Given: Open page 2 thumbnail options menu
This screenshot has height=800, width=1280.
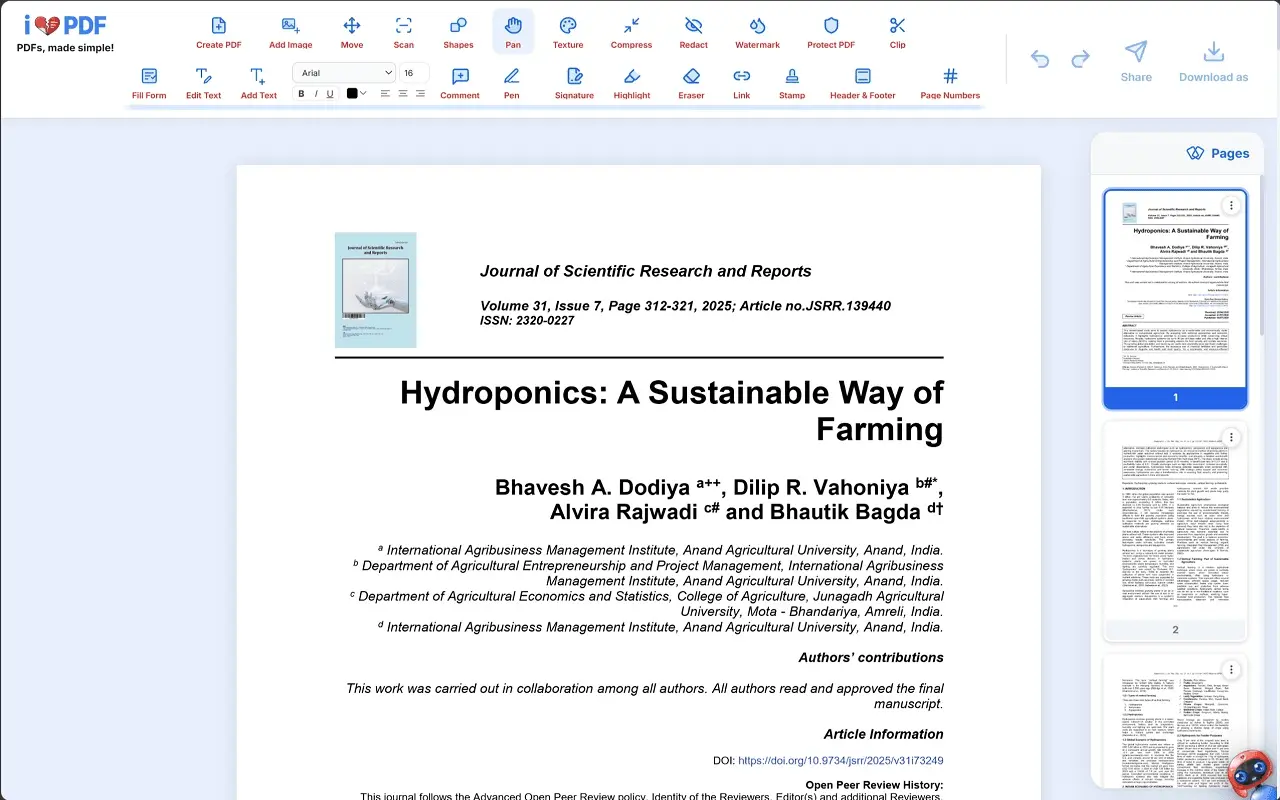Looking at the screenshot, I should pos(1231,438).
